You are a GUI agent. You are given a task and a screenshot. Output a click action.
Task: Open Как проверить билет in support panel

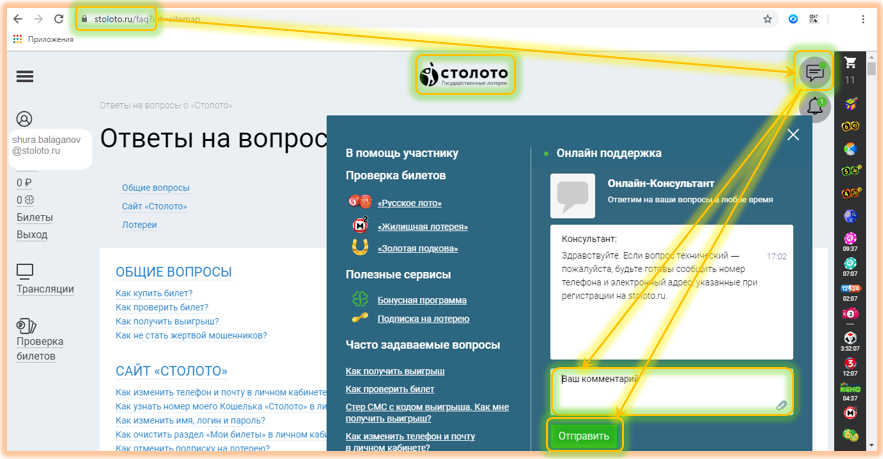click(390, 389)
